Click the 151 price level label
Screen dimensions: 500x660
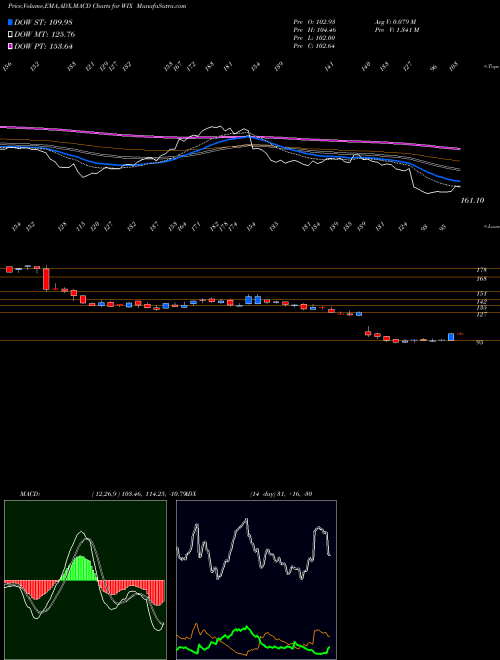[481, 294]
